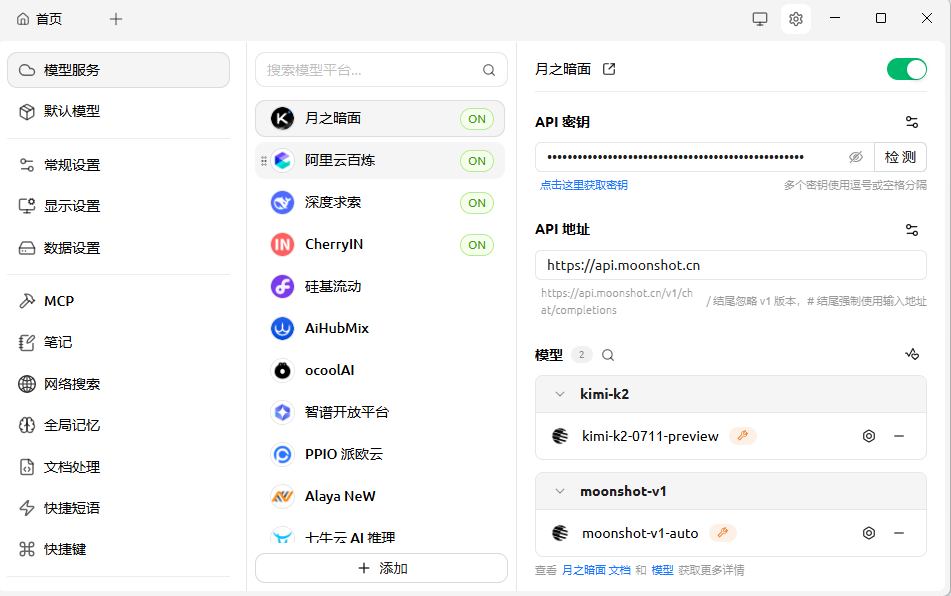Image resolution: width=951 pixels, height=596 pixels.
Task: Click the magnifier icon in provider search
Action: 489,70
